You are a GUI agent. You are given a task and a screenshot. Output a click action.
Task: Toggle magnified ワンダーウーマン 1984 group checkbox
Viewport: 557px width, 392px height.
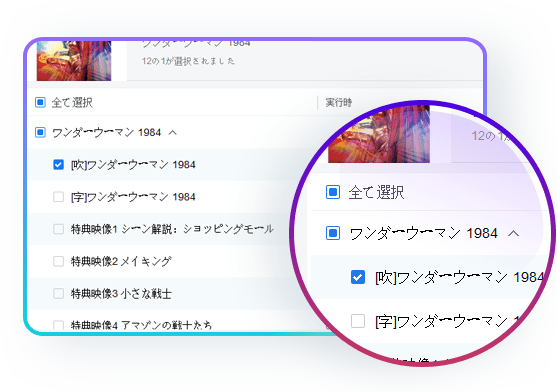point(333,233)
